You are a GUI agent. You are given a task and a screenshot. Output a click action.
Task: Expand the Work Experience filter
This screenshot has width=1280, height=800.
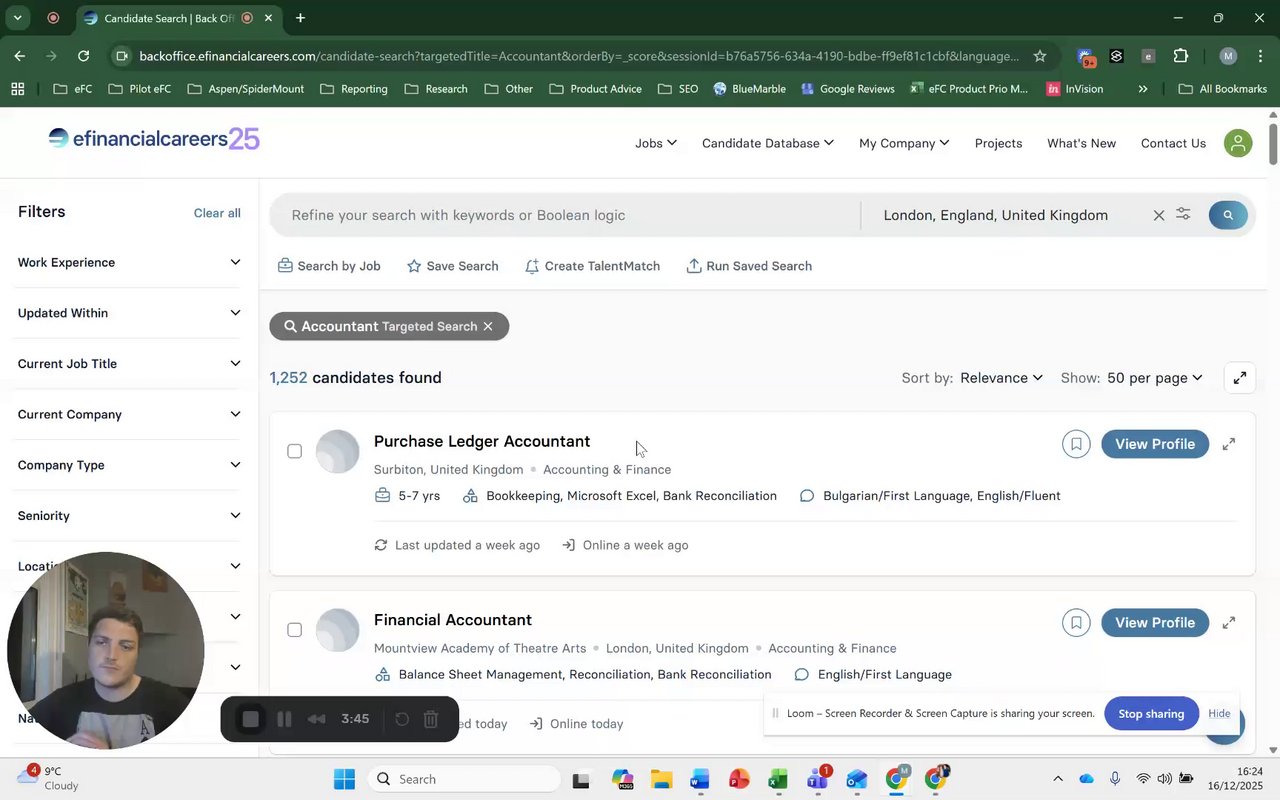(129, 262)
